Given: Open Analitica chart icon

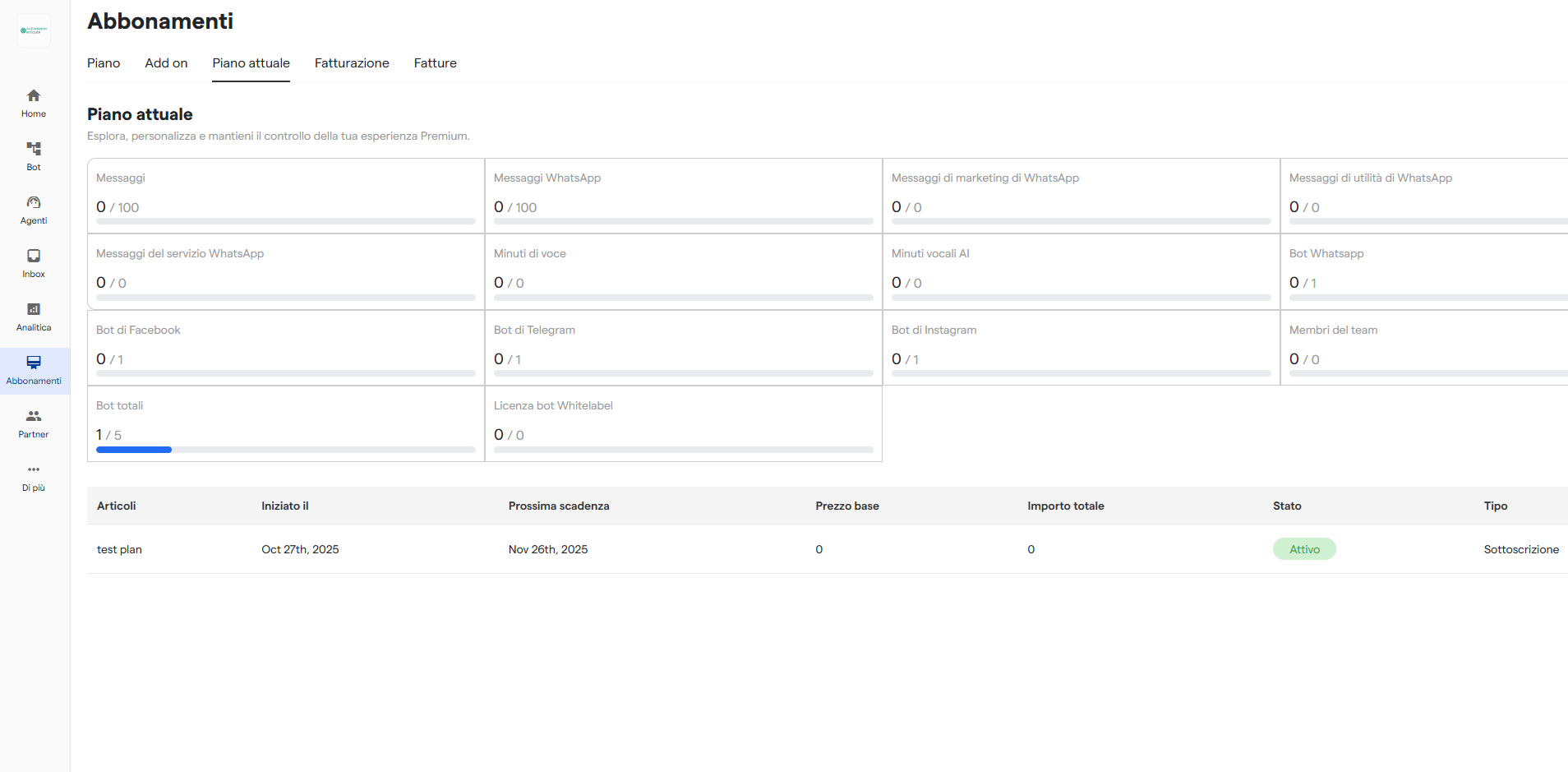Looking at the screenshot, I should [34, 309].
